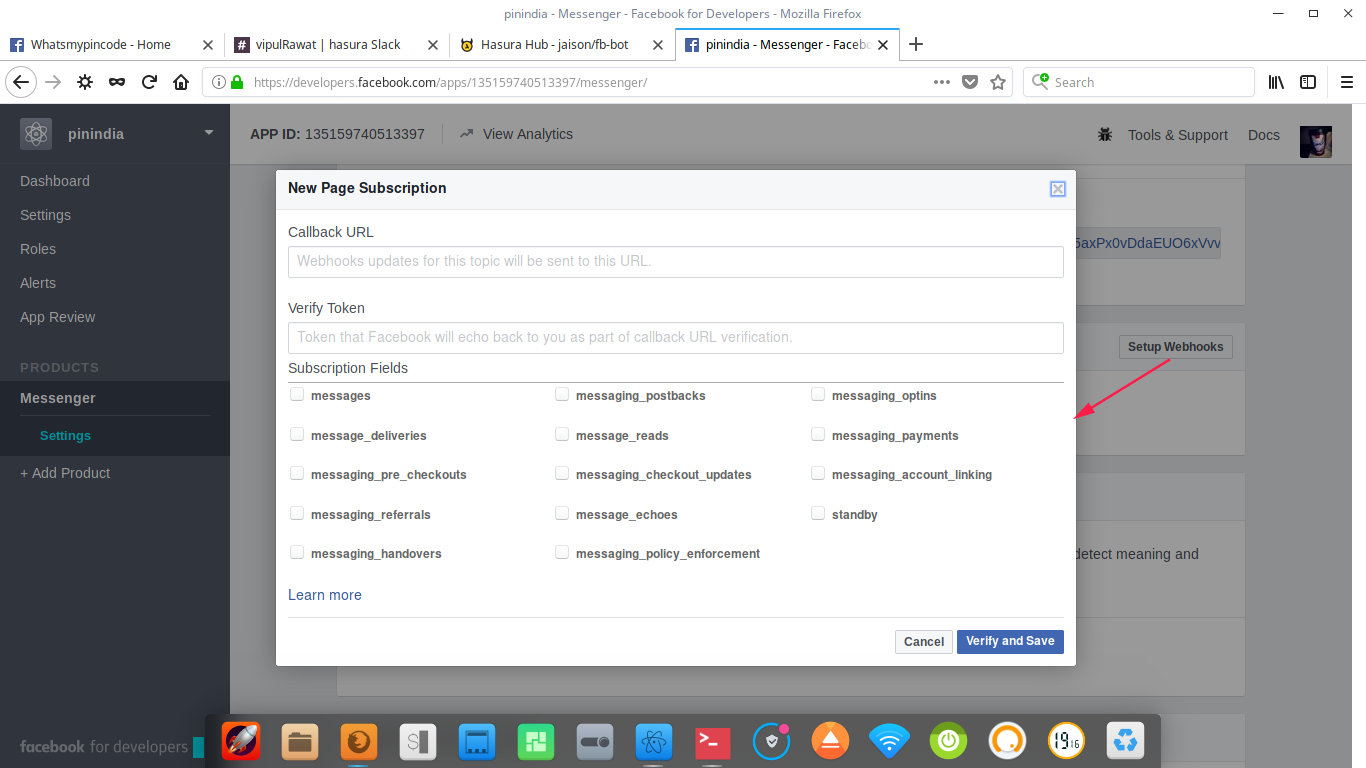The height and width of the screenshot is (768, 1366).
Task: Open the file manager from the dock
Action: (300, 742)
